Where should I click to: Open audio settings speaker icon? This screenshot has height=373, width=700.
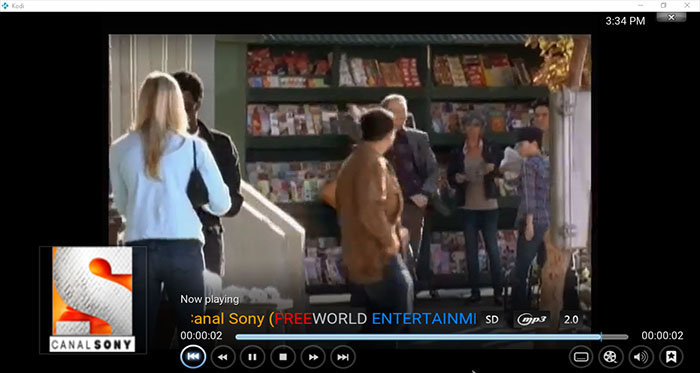tap(641, 357)
